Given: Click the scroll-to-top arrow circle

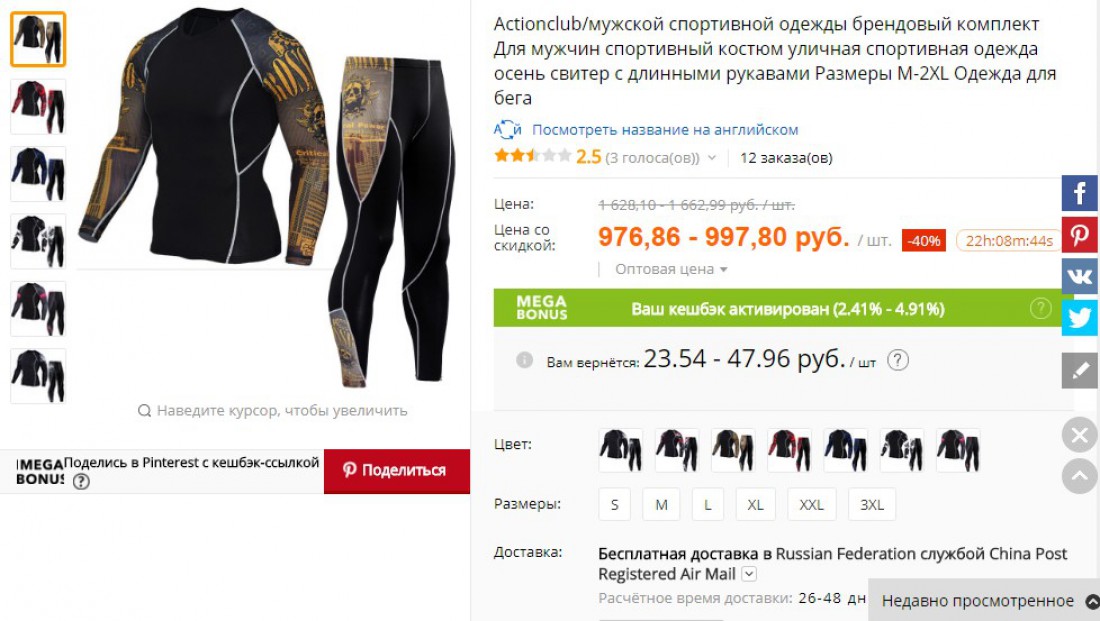Looking at the screenshot, I should (1080, 476).
